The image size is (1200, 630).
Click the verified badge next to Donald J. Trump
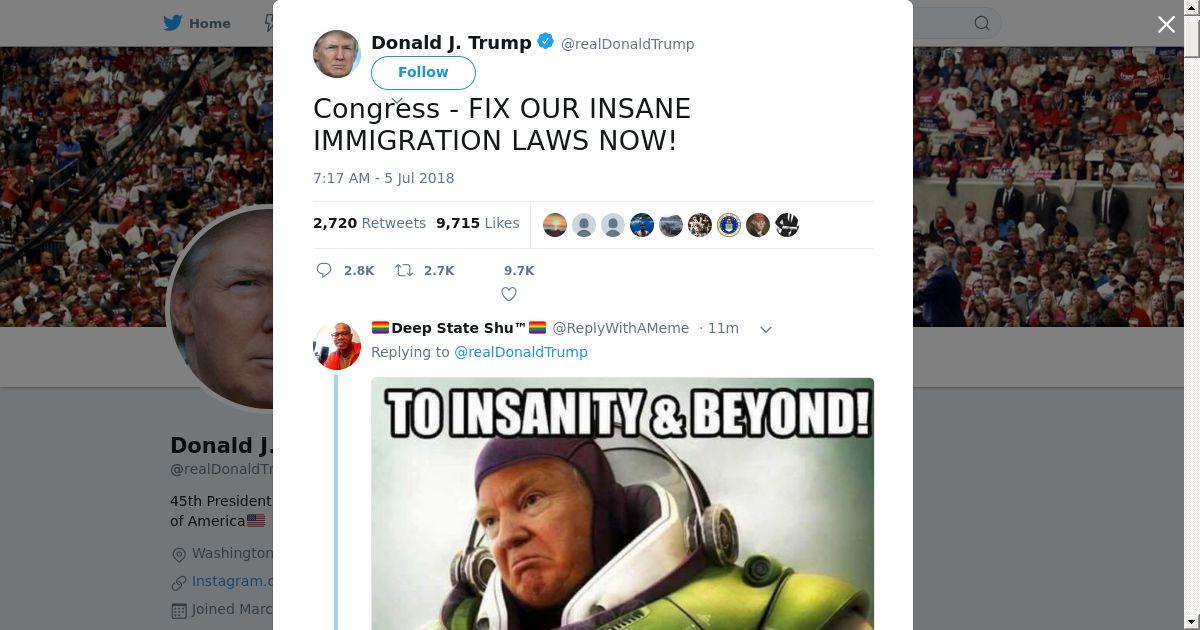pyautogui.click(x=546, y=42)
